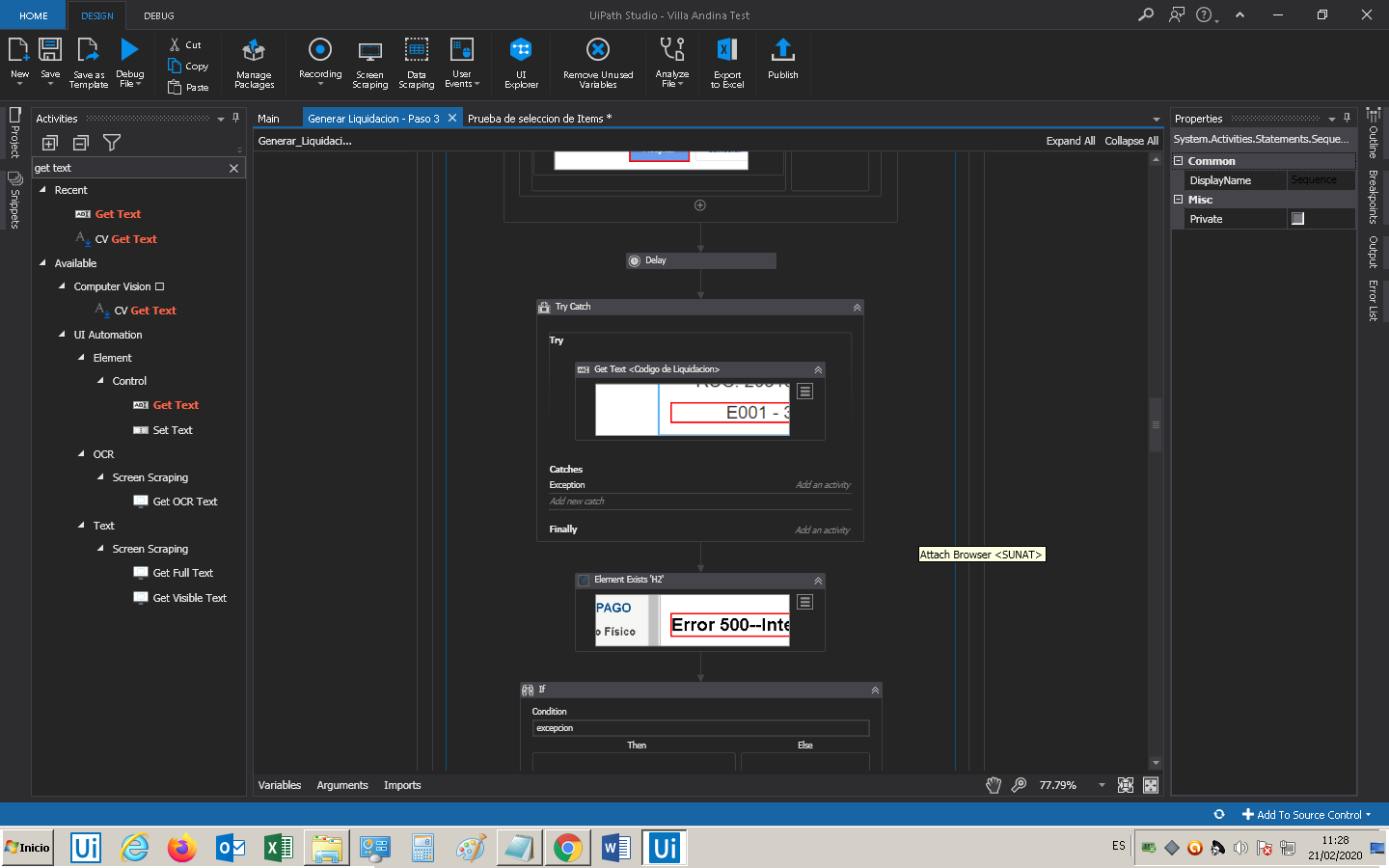Collapse the Try Catch activity
This screenshot has width=1389, height=868.
click(x=857, y=308)
